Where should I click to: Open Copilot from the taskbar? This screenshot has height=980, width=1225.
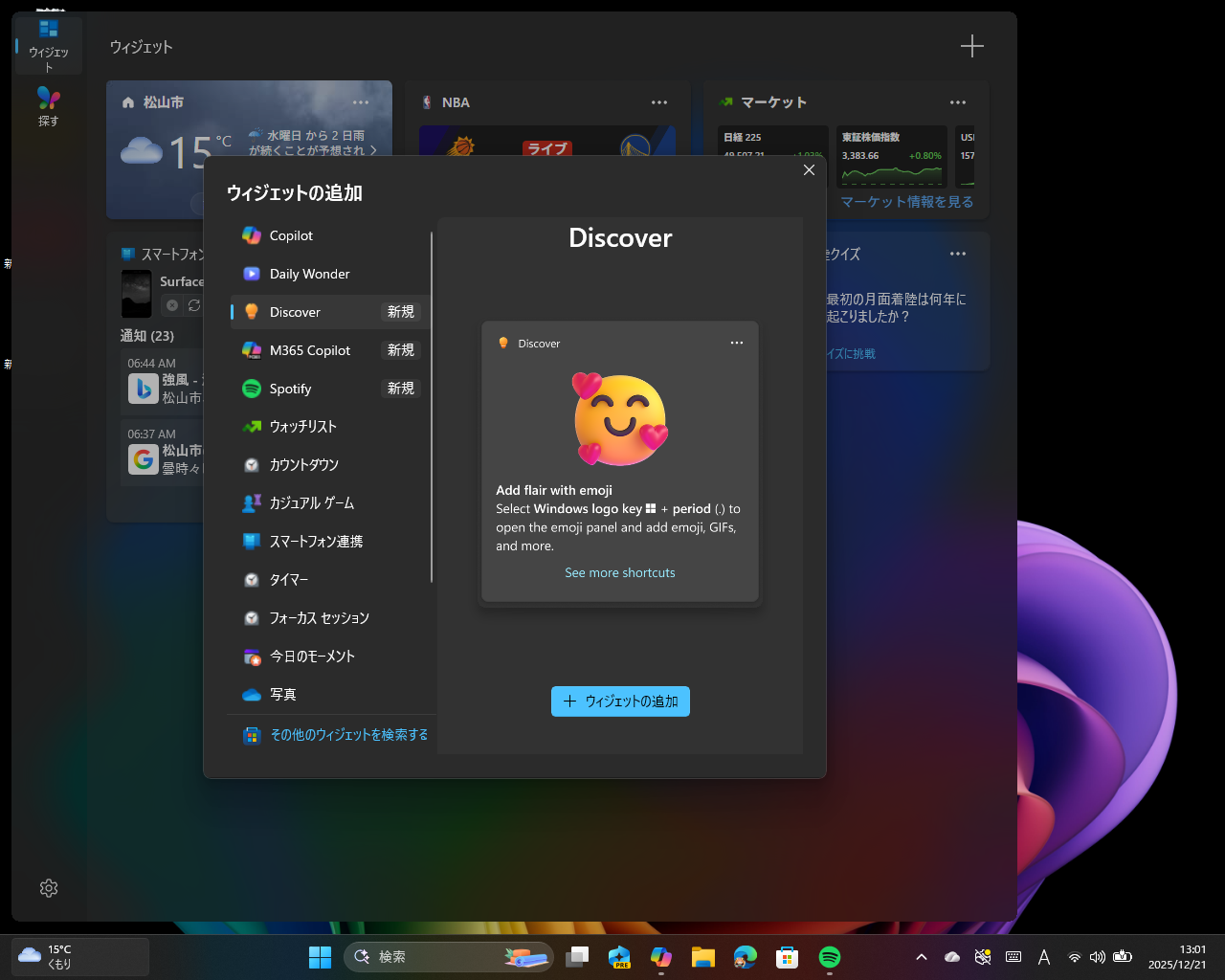click(x=660, y=957)
